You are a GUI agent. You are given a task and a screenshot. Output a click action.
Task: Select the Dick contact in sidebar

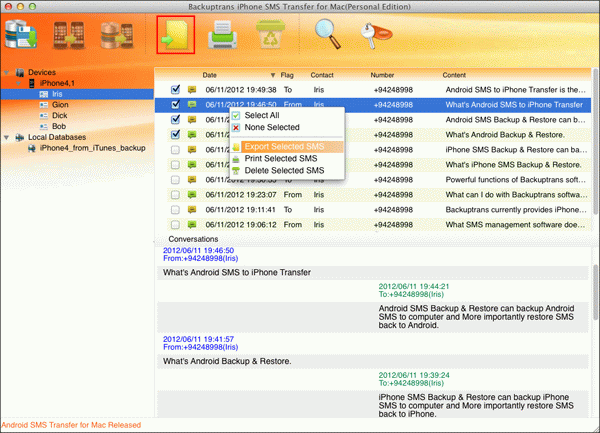(x=60, y=116)
